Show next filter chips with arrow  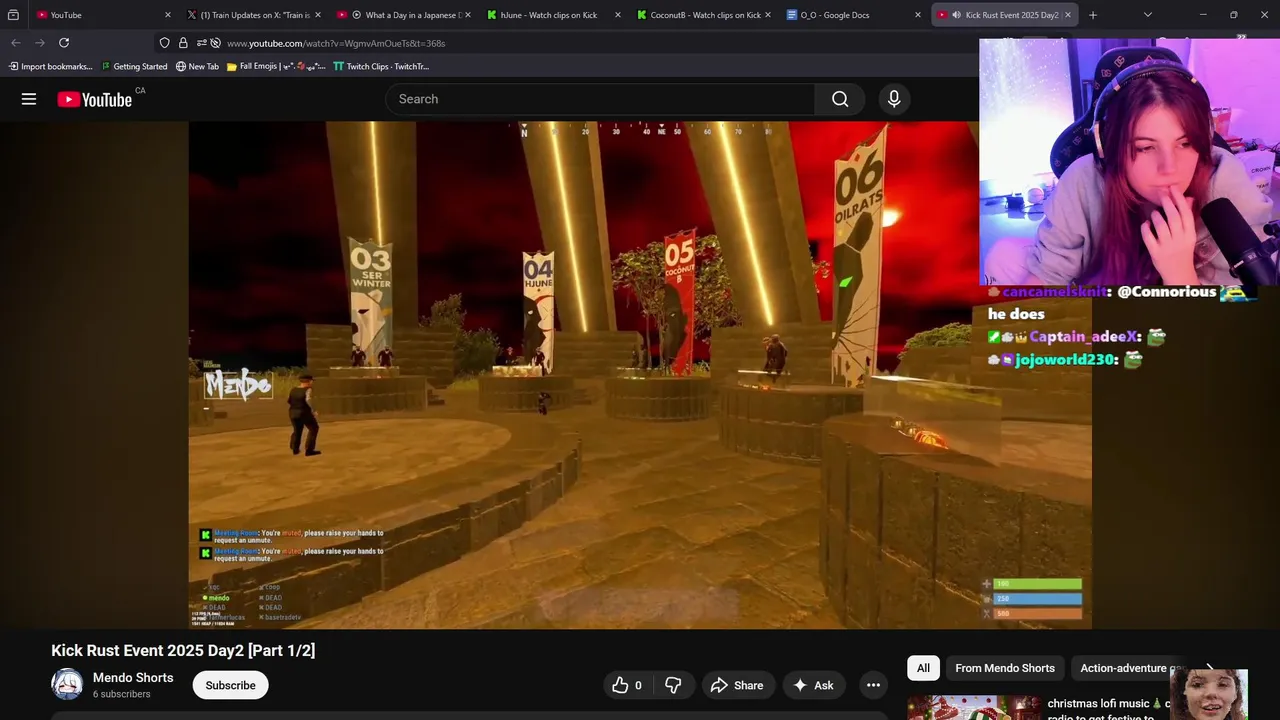point(1209,668)
